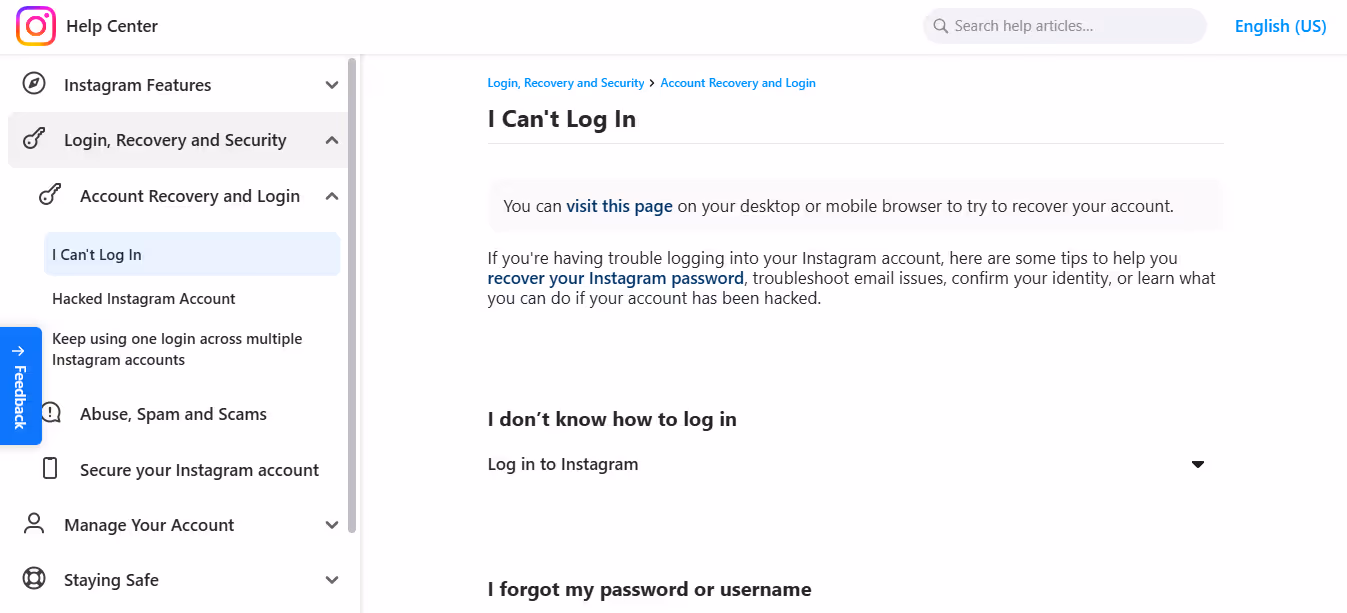
Task: Click the English (US) language selector
Action: pyautogui.click(x=1280, y=25)
